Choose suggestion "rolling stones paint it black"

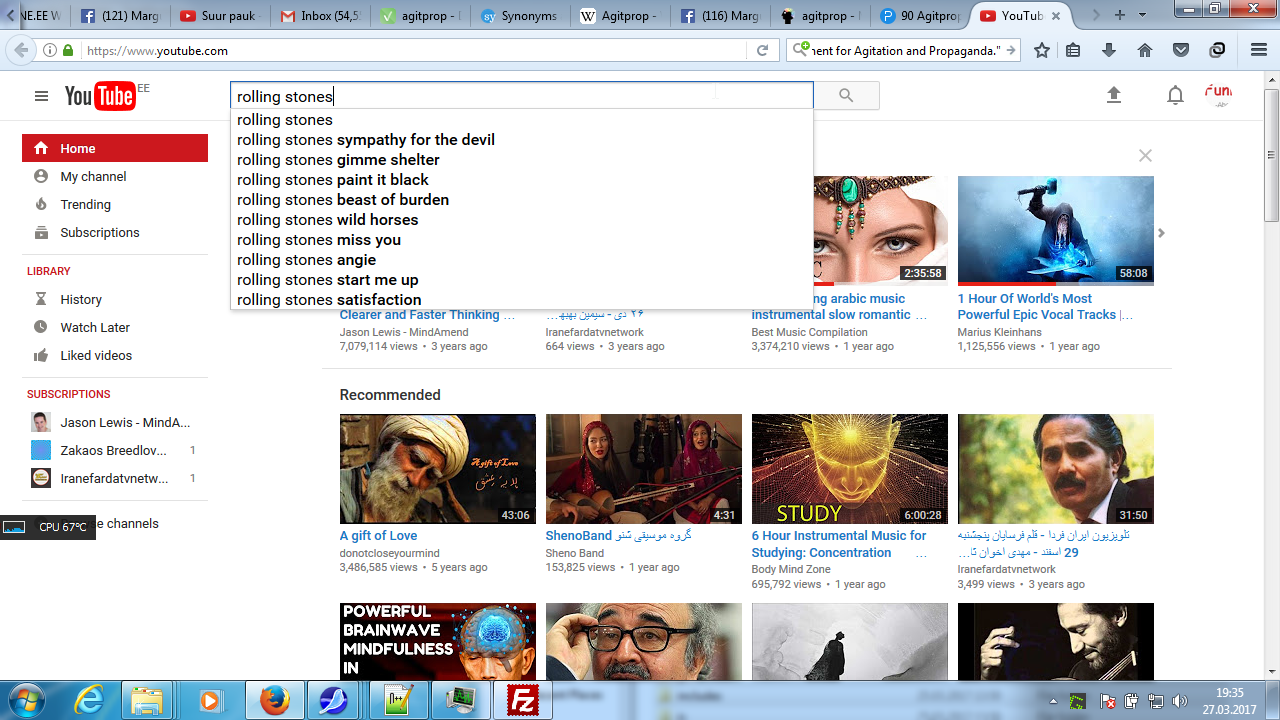pyautogui.click(x=522, y=180)
